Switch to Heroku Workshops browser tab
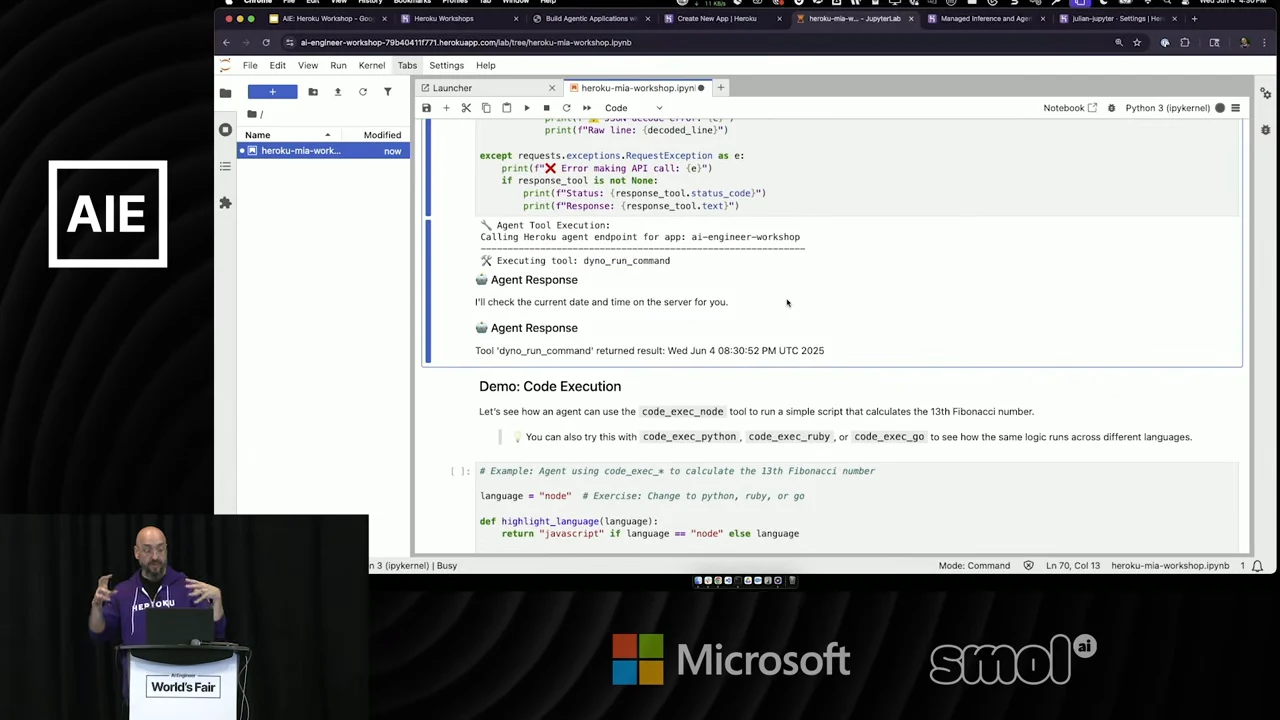This screenshot has width=1280, height=720. (458, 18)
